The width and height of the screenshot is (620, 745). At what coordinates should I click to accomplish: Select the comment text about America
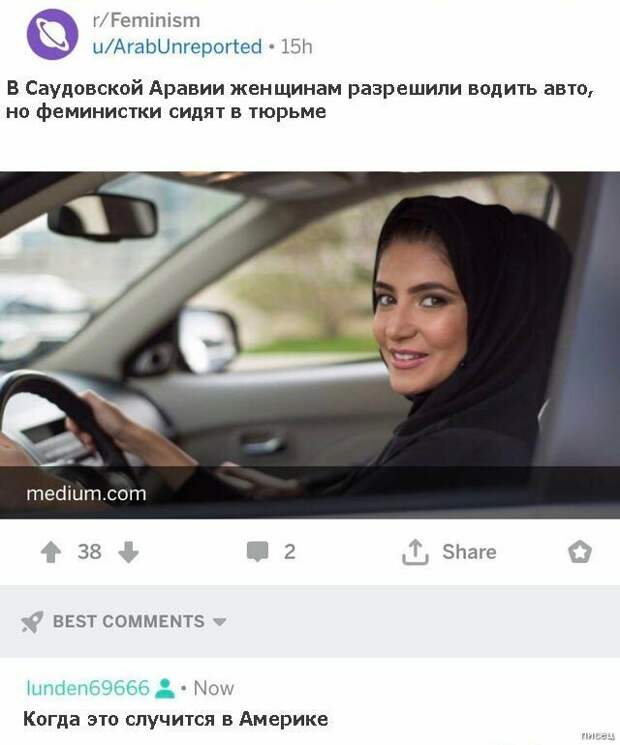click(175, 719)
